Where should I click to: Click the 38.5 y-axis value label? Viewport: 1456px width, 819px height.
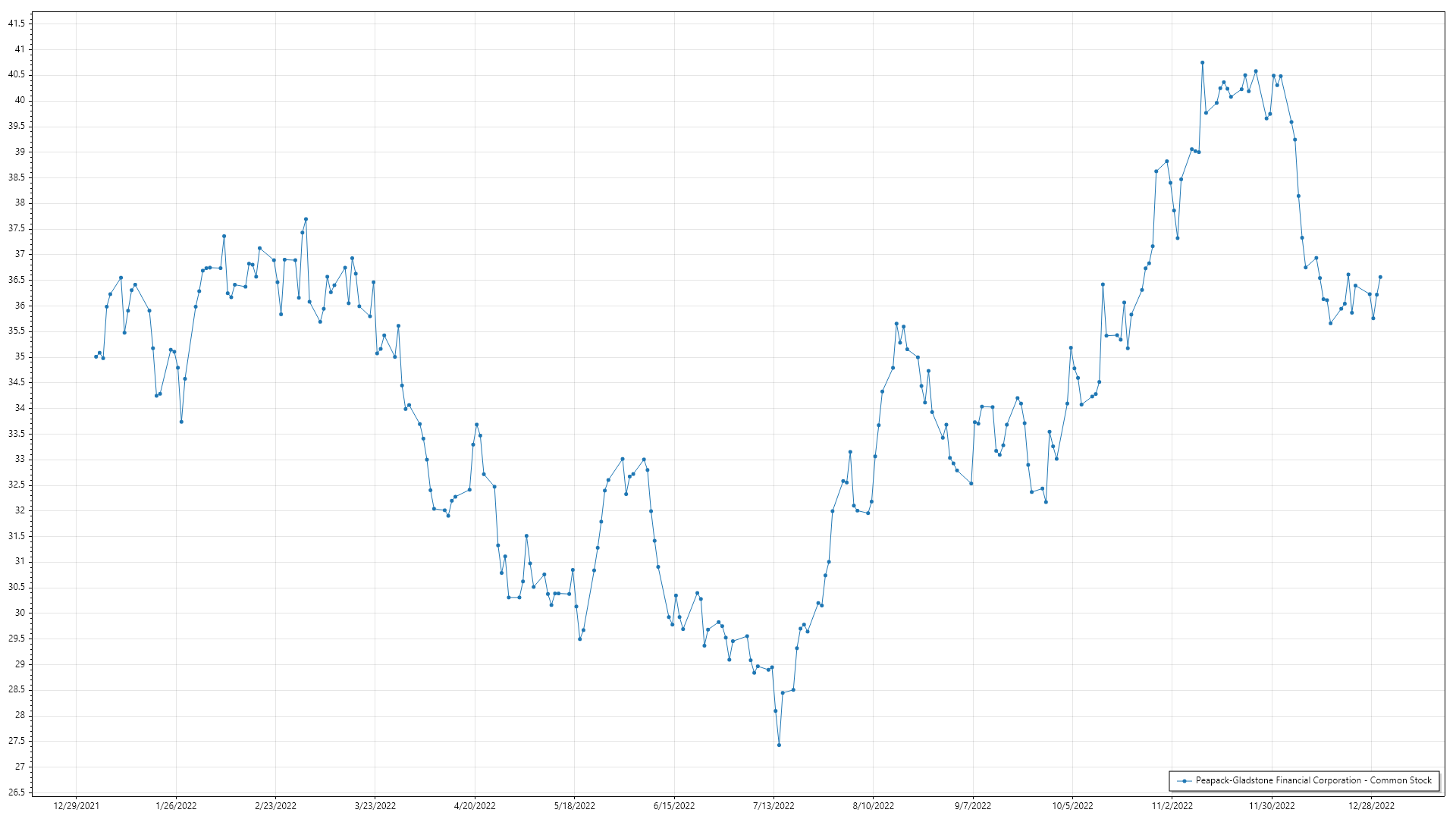tap(17, 177)
